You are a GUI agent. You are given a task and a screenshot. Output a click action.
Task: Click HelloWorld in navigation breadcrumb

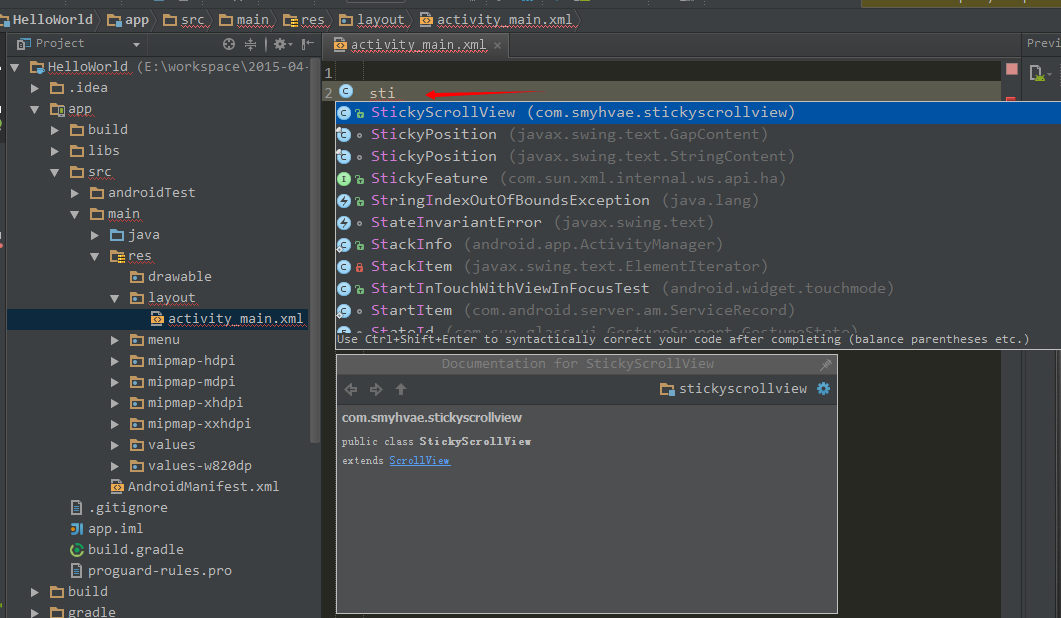pyautogui.click(x=46, y=20)
